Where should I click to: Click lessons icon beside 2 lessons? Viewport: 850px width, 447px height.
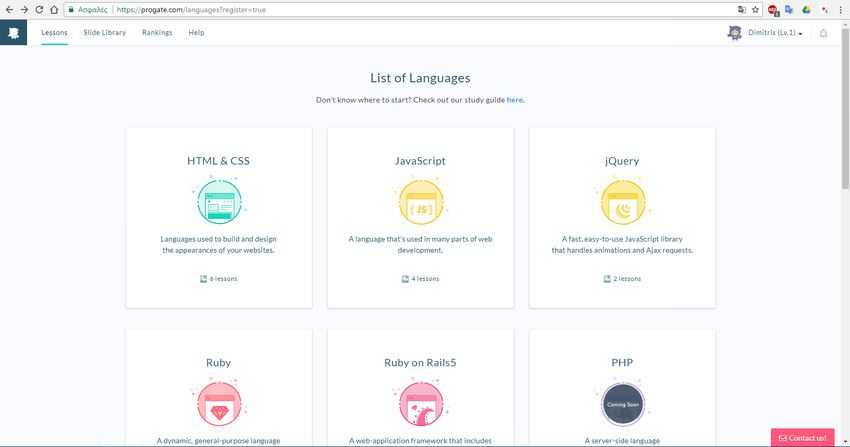607,278
